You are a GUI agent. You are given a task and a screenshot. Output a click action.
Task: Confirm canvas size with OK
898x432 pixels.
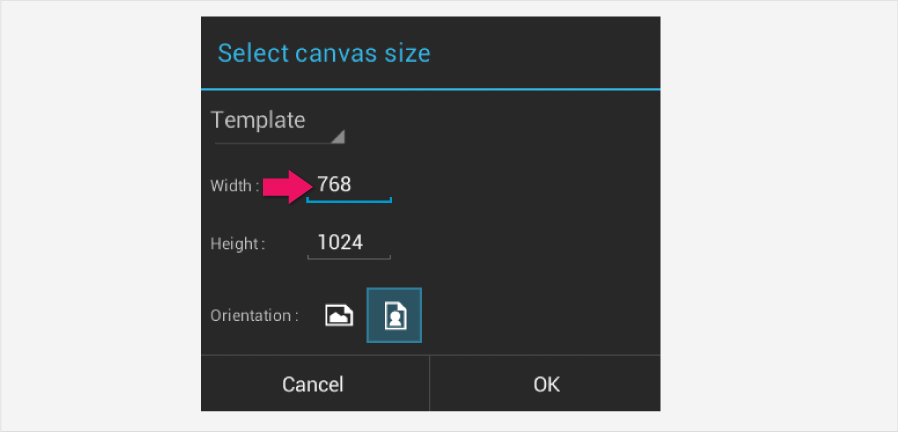[x=545, y=383]
